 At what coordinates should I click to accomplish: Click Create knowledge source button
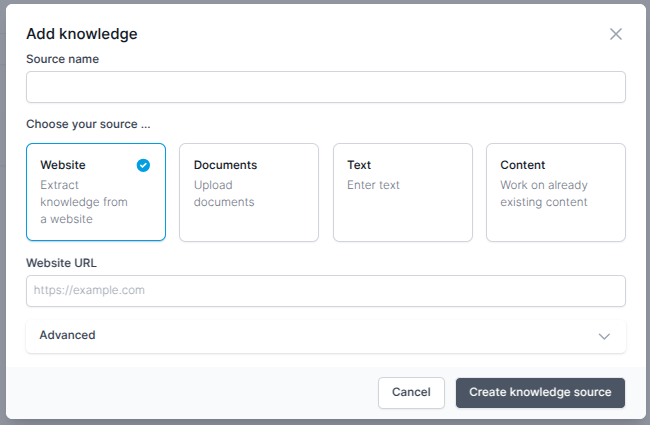point(540,393)
